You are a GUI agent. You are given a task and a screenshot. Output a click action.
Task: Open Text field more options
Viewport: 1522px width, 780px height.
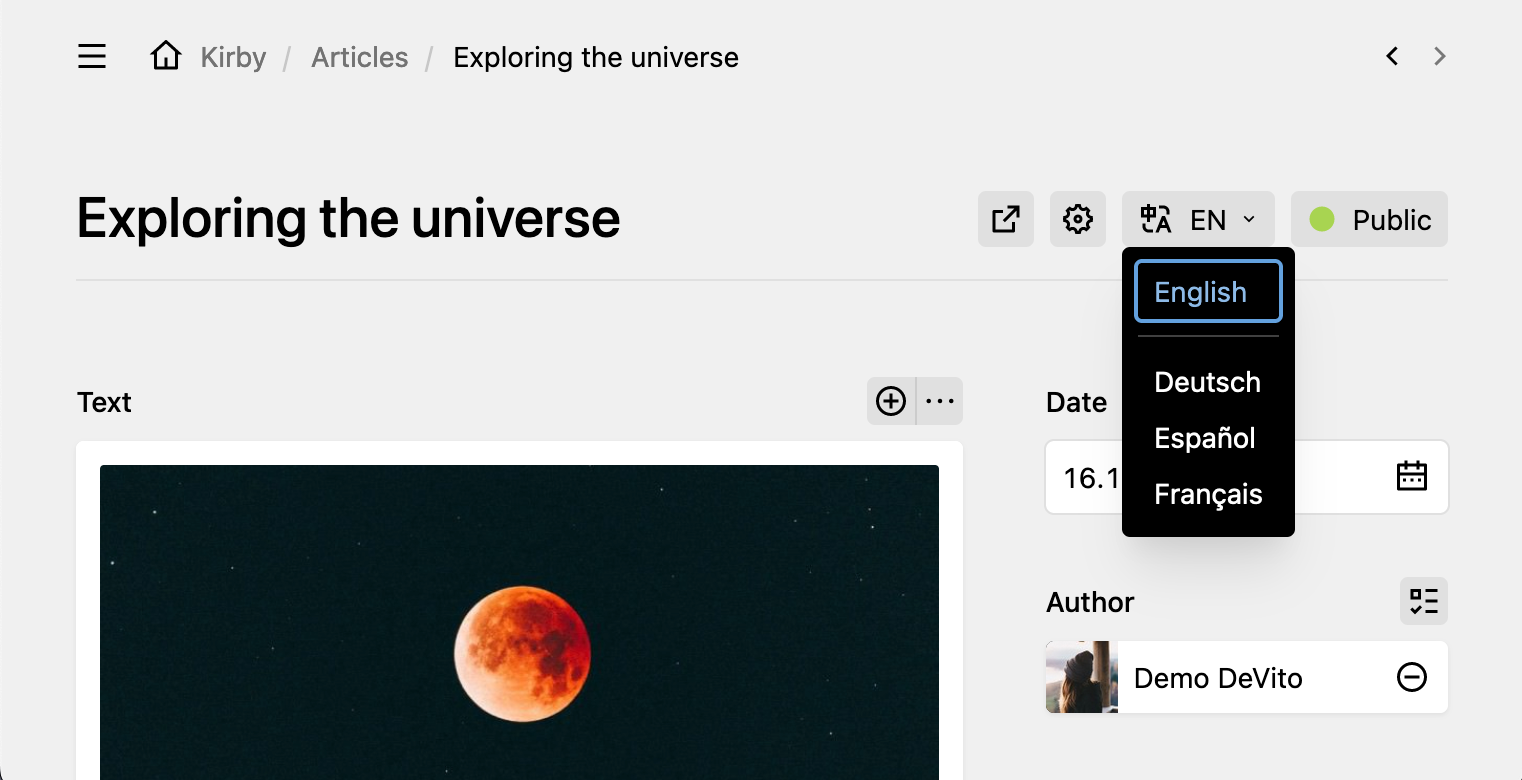click(940, 401)
